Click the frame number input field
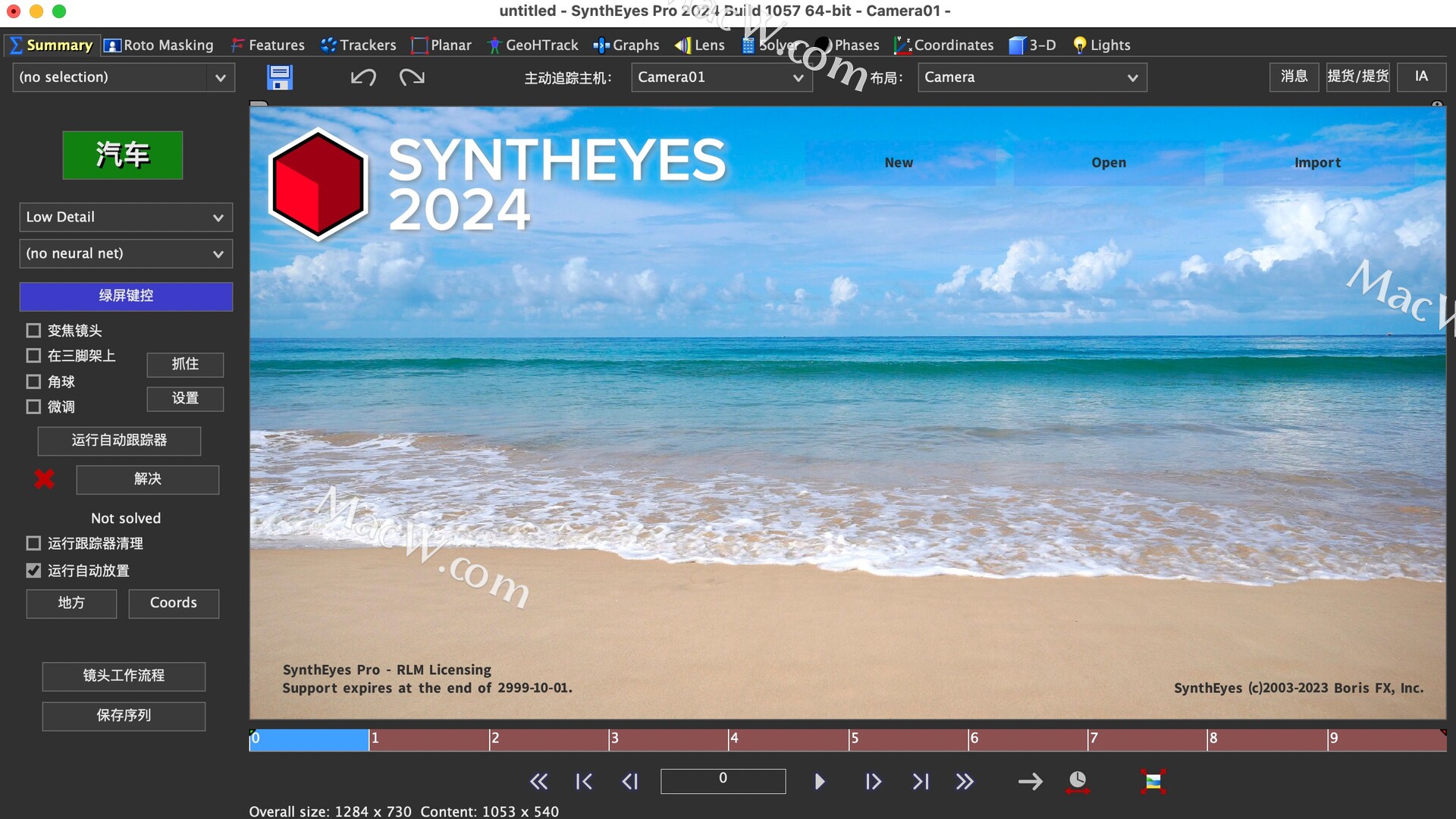The width and height of the screenshot is (1456, 819). pos(723,780)
